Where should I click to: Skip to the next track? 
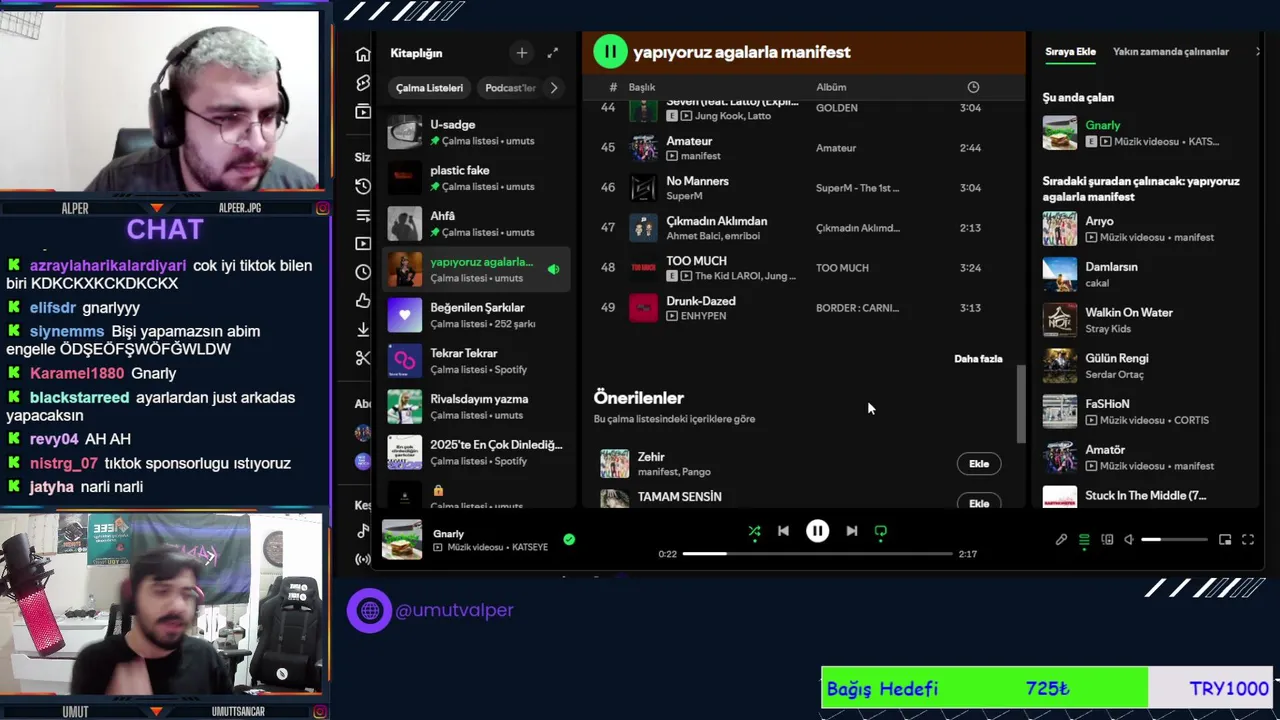point(851,532)
